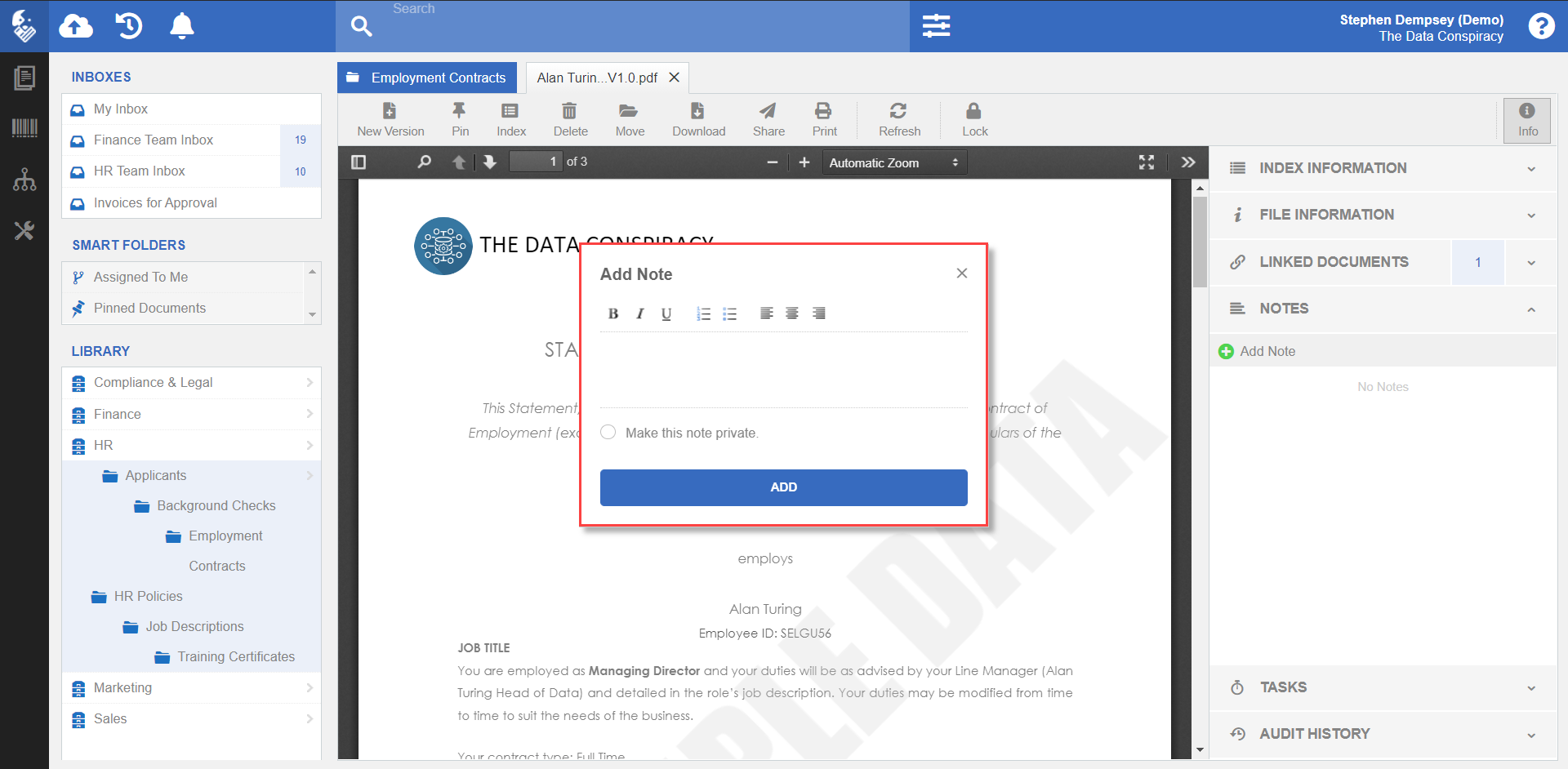Toggle the Info panel button
Image resolution: width=1568 pixels, height=769 pixels.
pos(1527,121)
